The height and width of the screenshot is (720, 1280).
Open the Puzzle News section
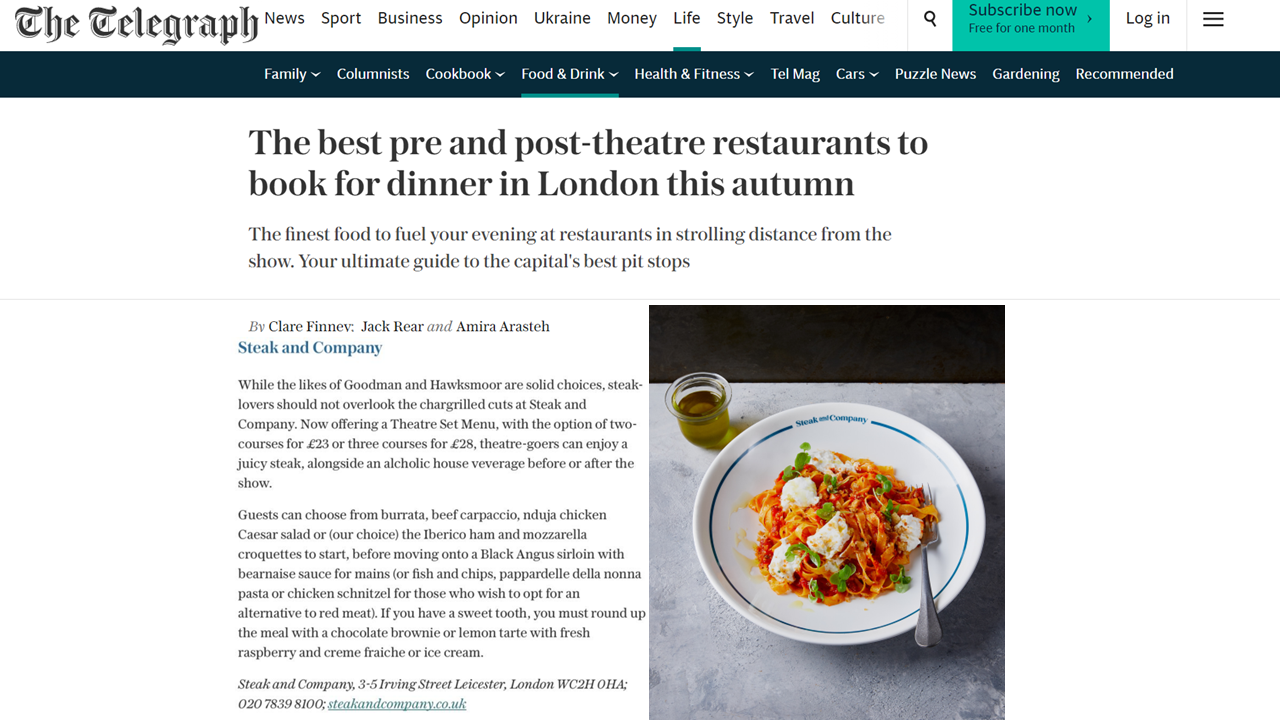(935, 74)
